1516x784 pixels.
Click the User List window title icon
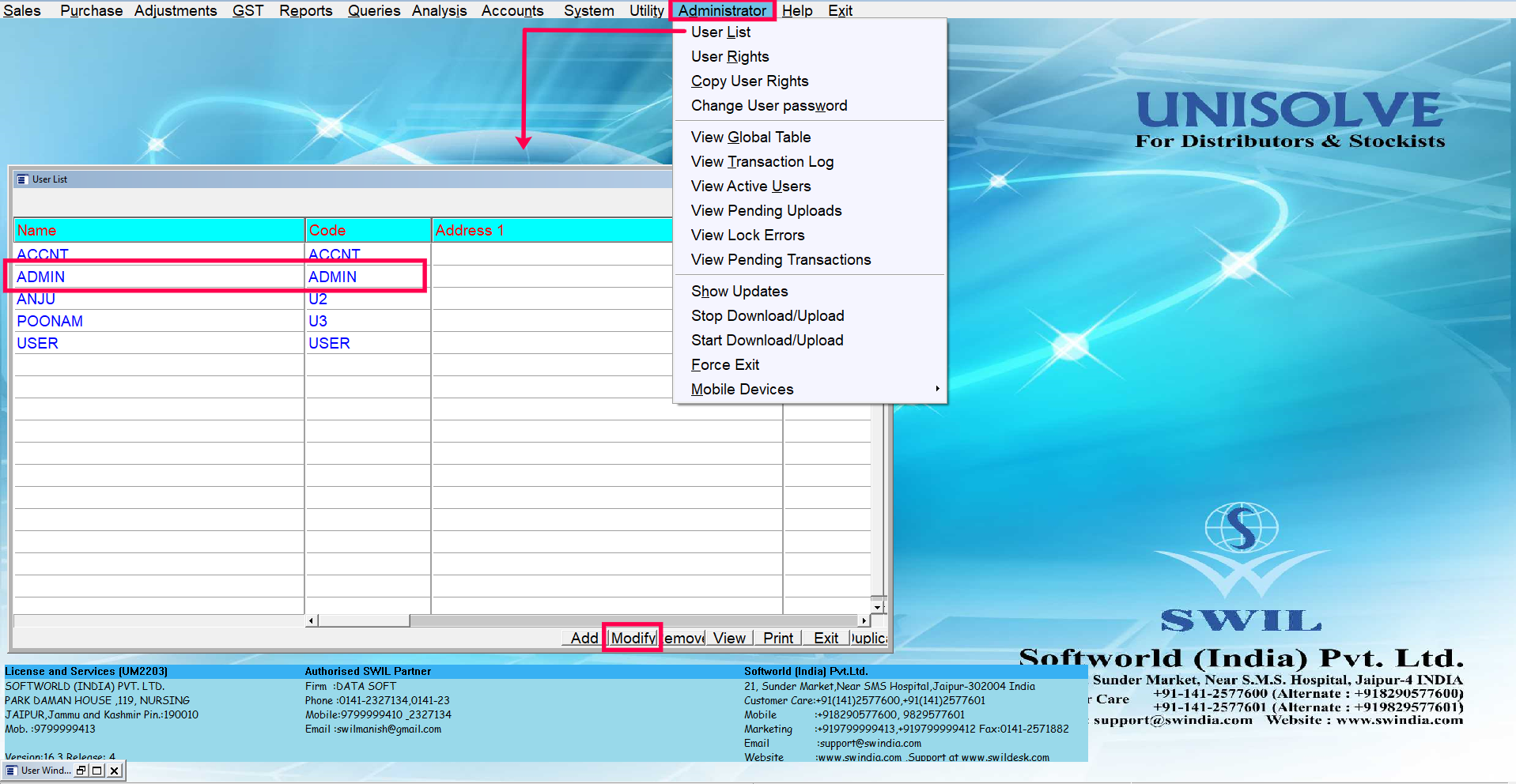point(22,179)
